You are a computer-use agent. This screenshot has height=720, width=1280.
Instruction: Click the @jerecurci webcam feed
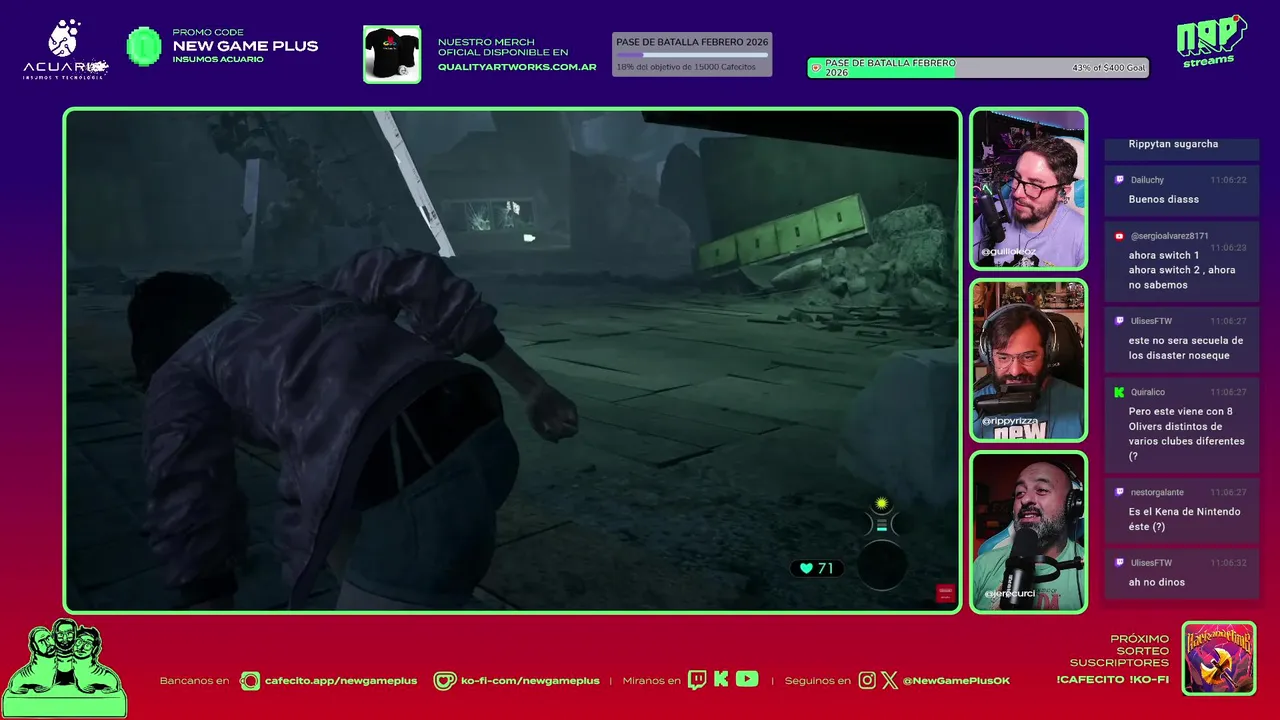pyautogui.click(x=1028, y=532)
